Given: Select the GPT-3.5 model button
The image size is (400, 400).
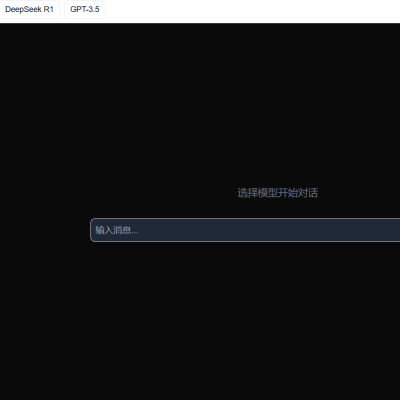Looking at the screenshot, I should 85,9.
